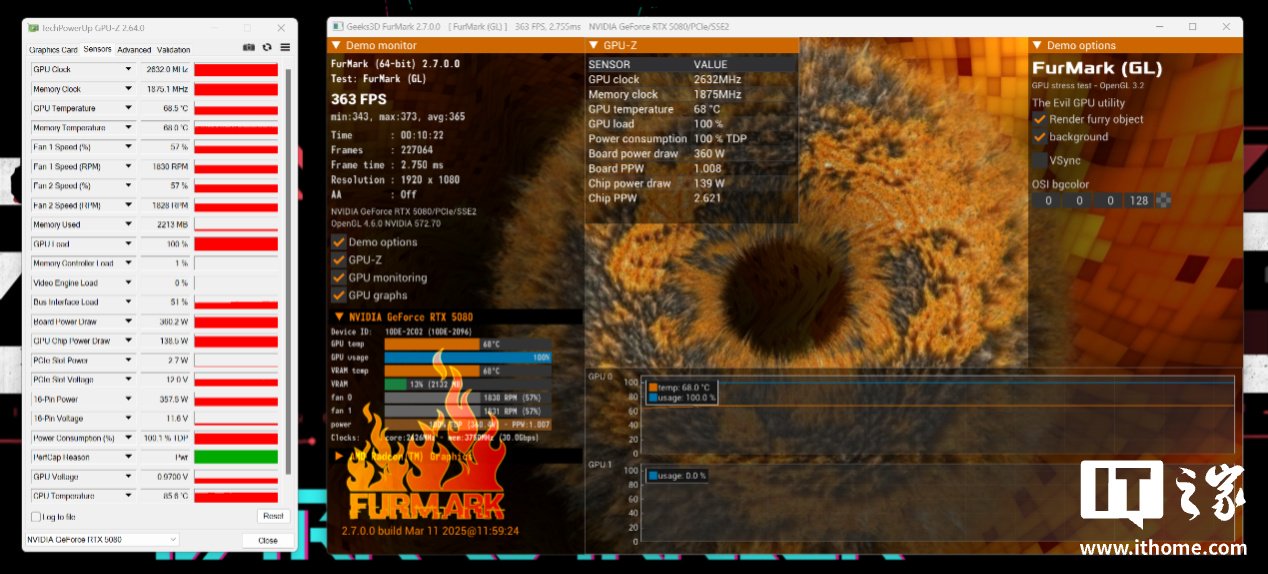Collapse the NVIDIA GeForce RTX 5080 monitoring section
Viewport: 1268px width, 574px height.
click(x=339, y=317)
